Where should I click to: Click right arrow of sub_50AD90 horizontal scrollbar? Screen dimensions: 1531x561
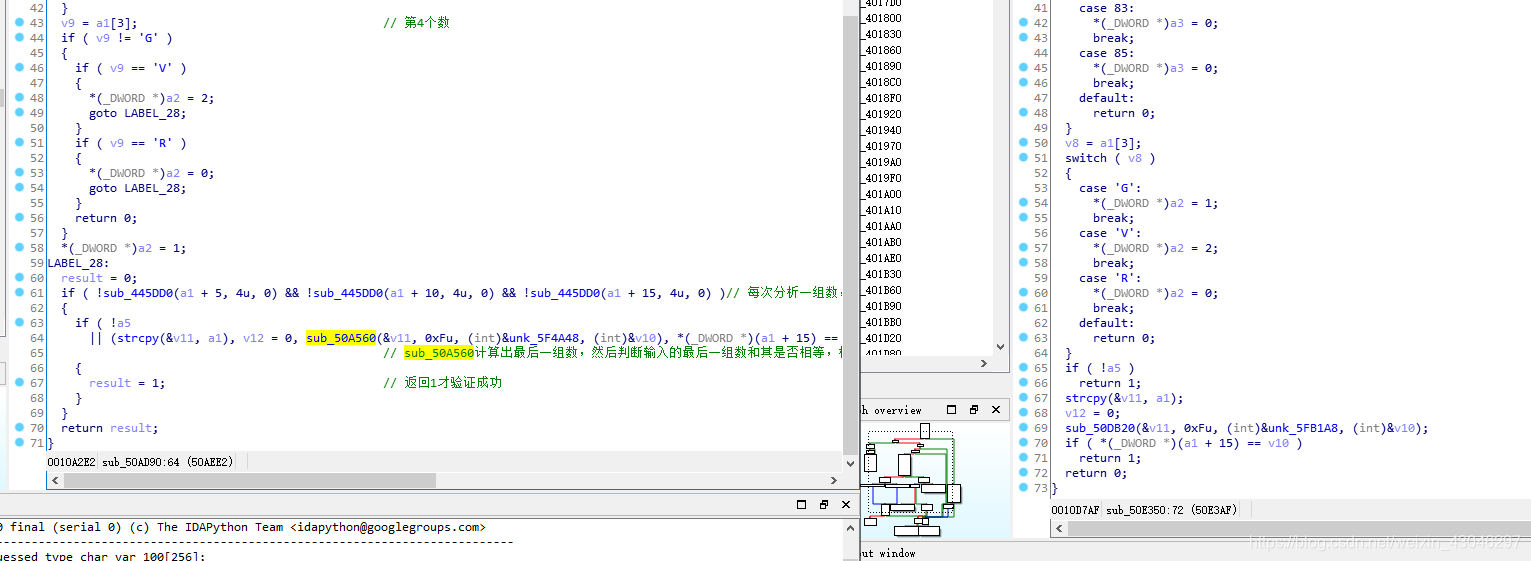pyautogui.click(x=833, y=480)
